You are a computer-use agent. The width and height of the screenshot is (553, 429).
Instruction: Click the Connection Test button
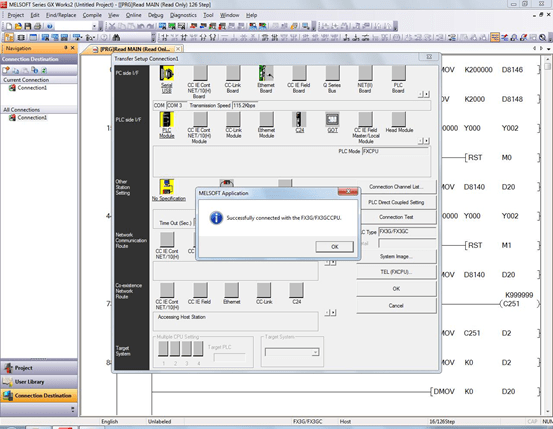click(x=396, y=217)
